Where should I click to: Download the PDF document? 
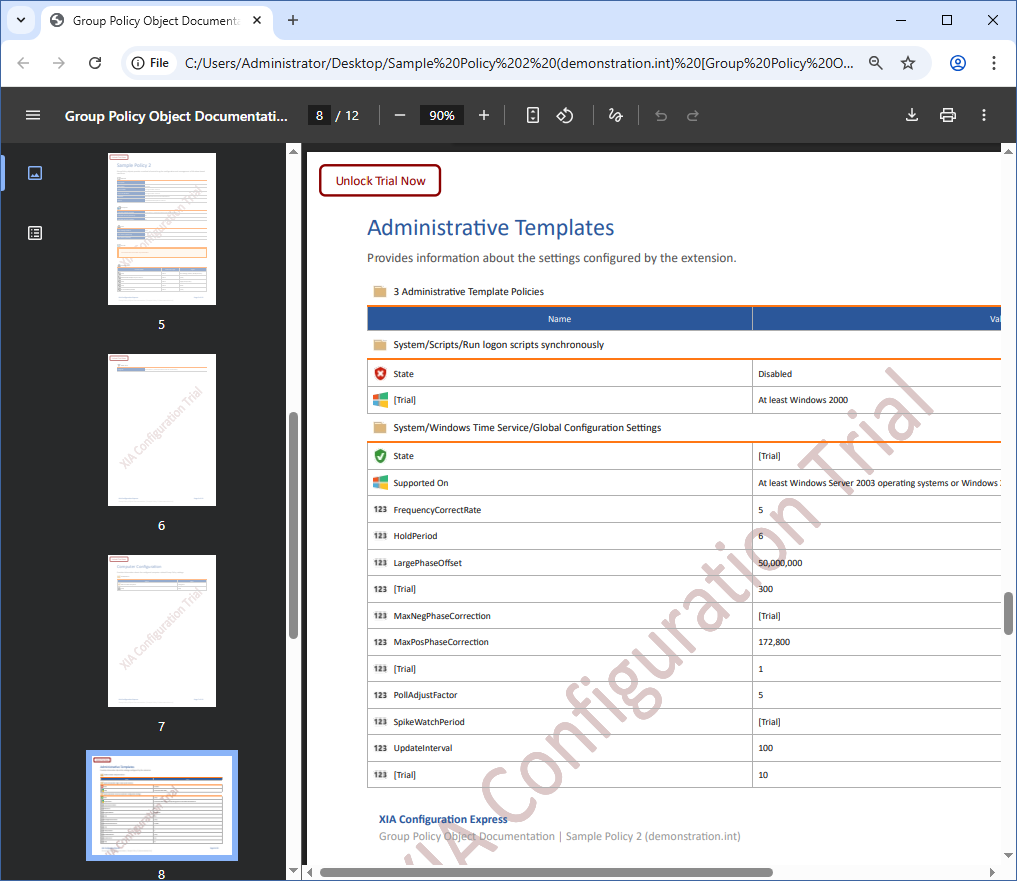912,115
